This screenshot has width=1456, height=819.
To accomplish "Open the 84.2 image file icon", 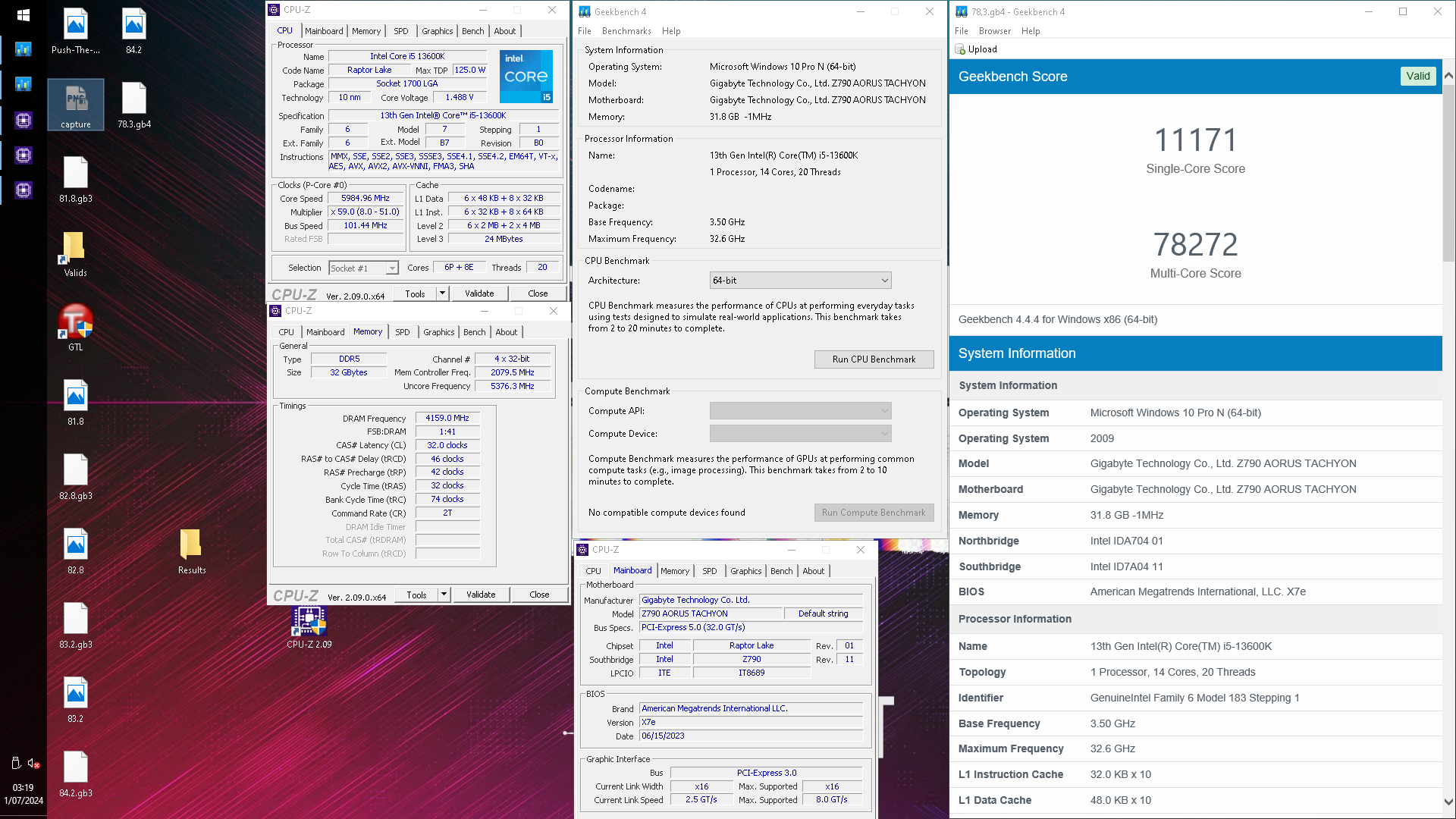I will (133, 31).
